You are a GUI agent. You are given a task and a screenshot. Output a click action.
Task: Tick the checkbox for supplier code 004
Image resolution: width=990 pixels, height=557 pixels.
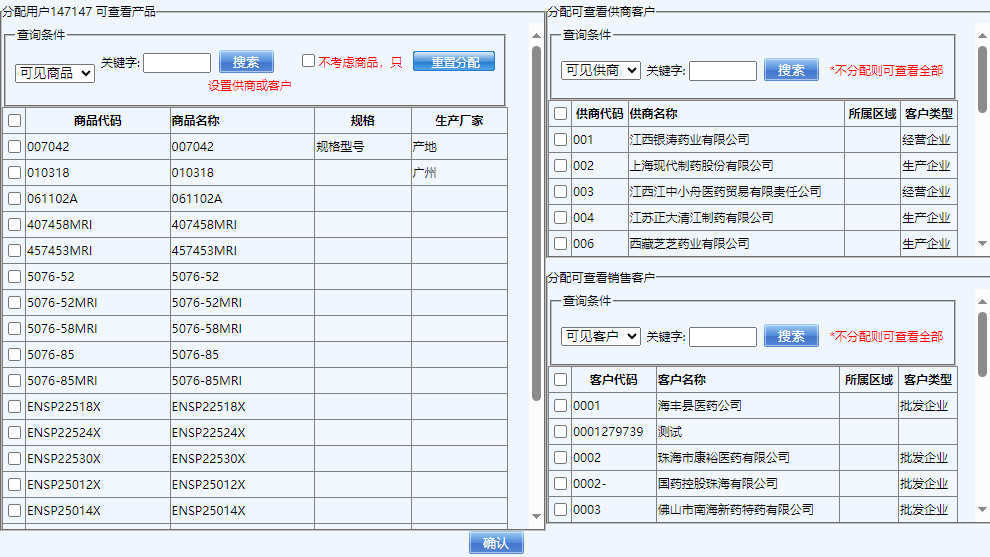coord(560,218)
